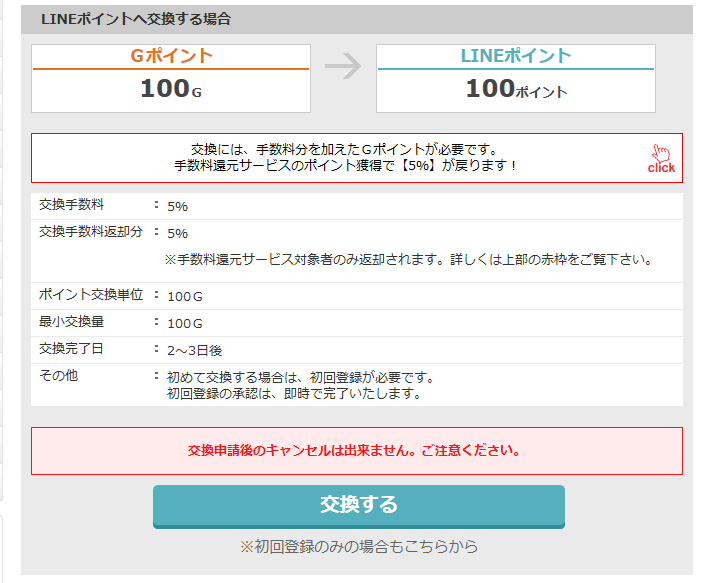The image size is (708, 583).
Task: Click the 初回登録の承認は、即時で完了 text
Action: 294,394
